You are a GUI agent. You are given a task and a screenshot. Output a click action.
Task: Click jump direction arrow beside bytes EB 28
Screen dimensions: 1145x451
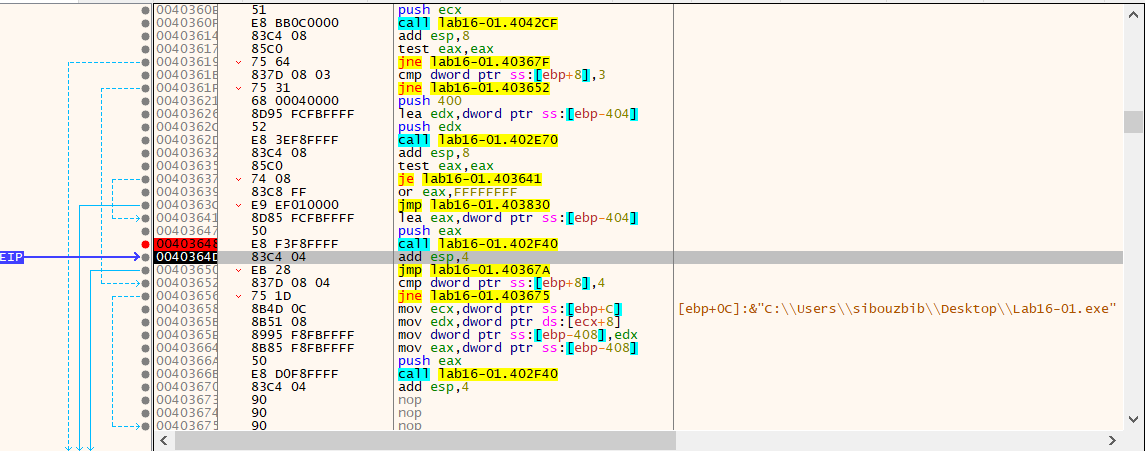237,270
